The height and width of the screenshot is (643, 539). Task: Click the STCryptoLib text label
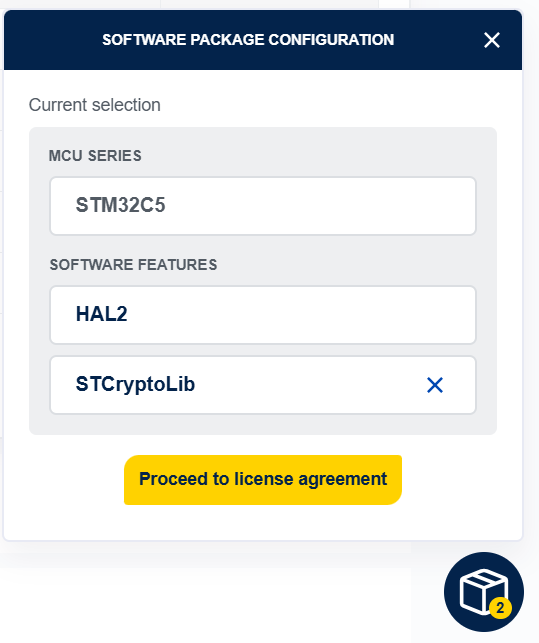tap(135, 385)
